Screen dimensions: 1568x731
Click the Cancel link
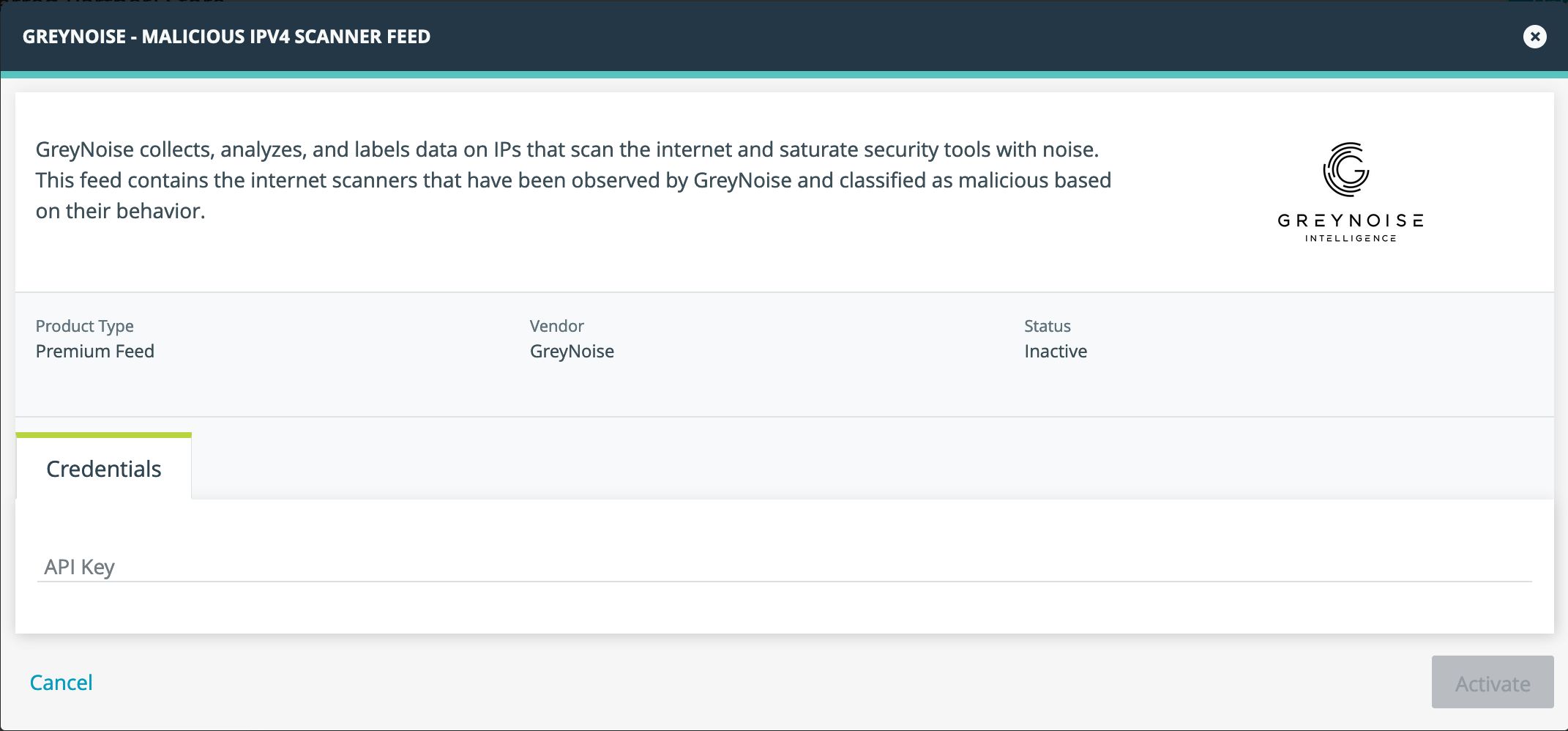(x=61, y=683)
